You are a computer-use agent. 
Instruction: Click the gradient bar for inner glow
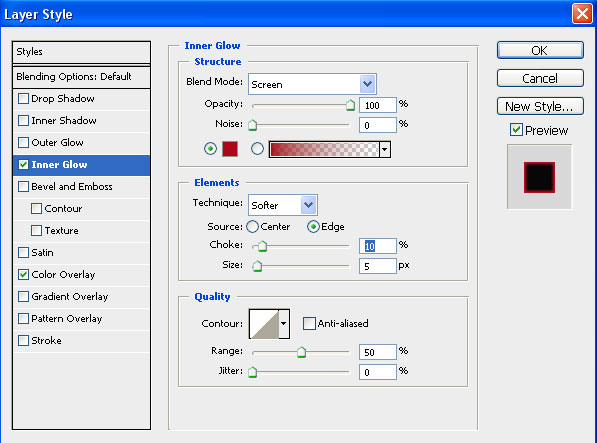tap(324, 149)
